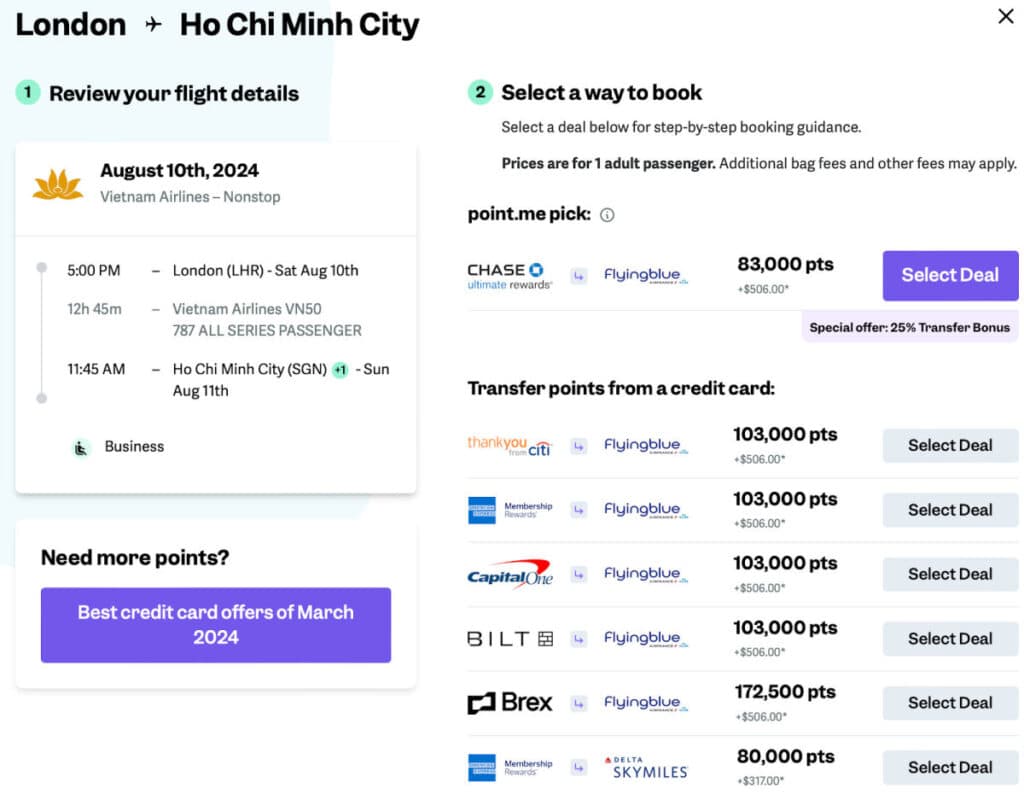1024x794 pixels.
Task: Click the Business class seat icon
Action: tap(82, 447)
